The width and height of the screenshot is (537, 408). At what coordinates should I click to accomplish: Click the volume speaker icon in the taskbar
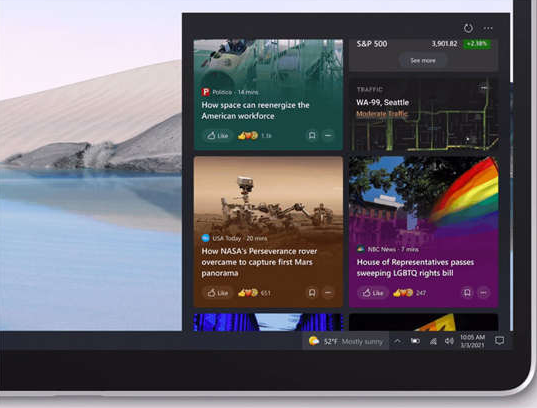pyautogui.click(x=449, y=341)
